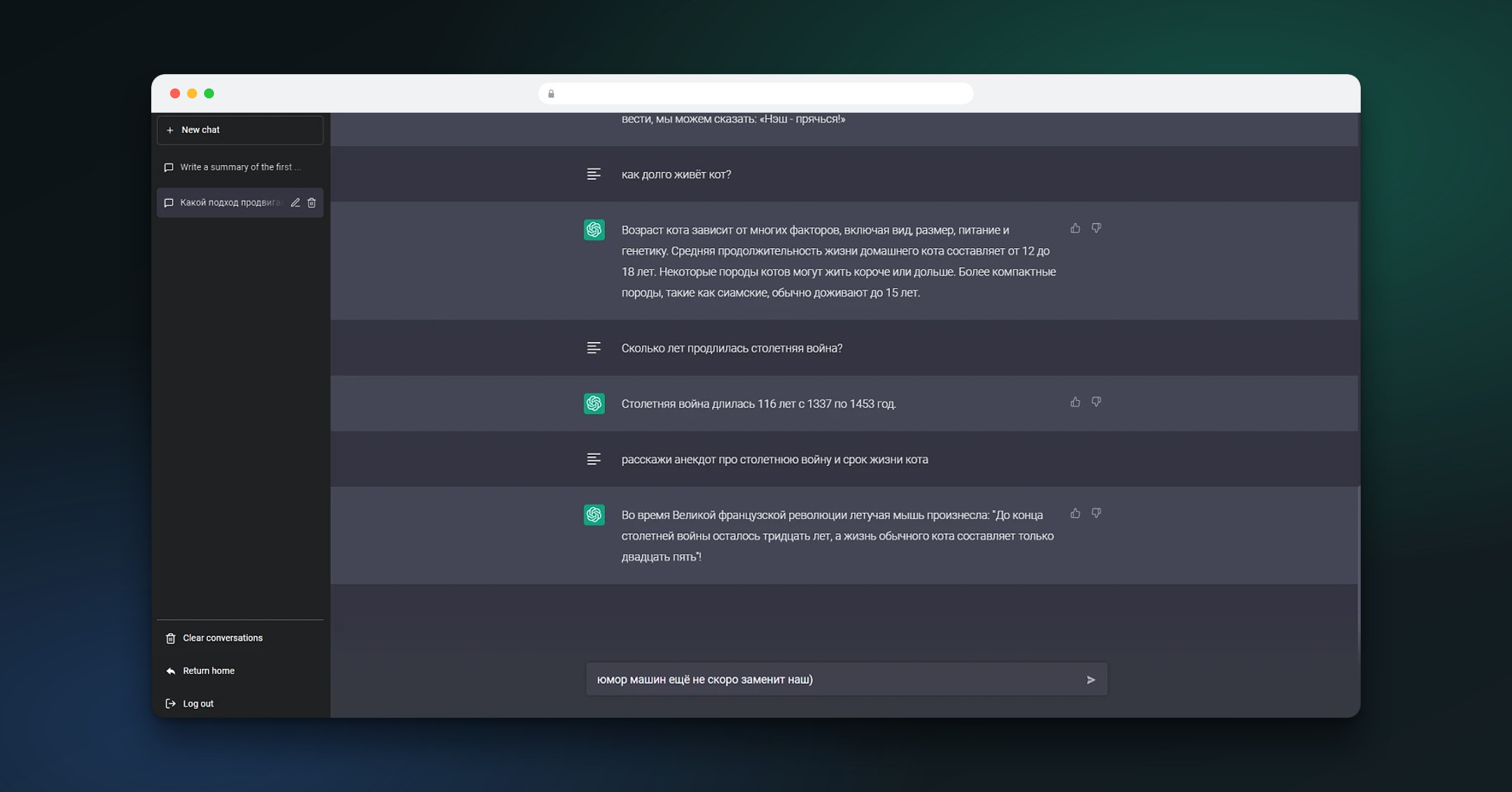The height and width of the screenshot is (792, 1512).
Task: Click the ChatGPT avatar on cat lifespan answer
Action: pyautogui.click(x=594, y=230)
